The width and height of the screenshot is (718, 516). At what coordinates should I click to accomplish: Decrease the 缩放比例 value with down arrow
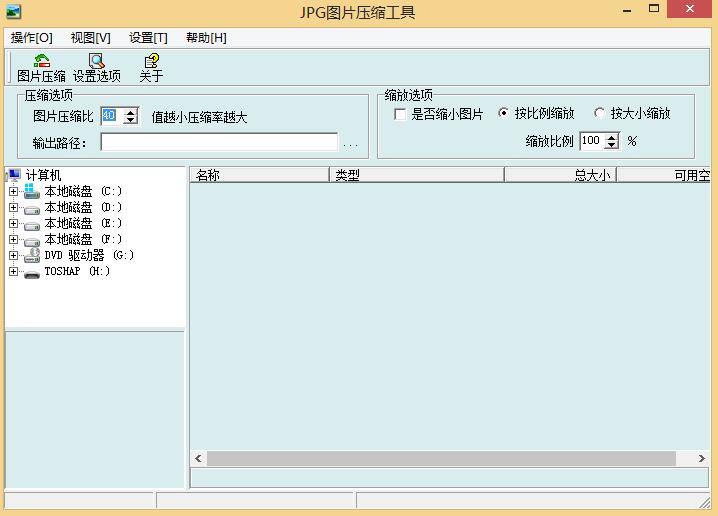tap(612, 145)
